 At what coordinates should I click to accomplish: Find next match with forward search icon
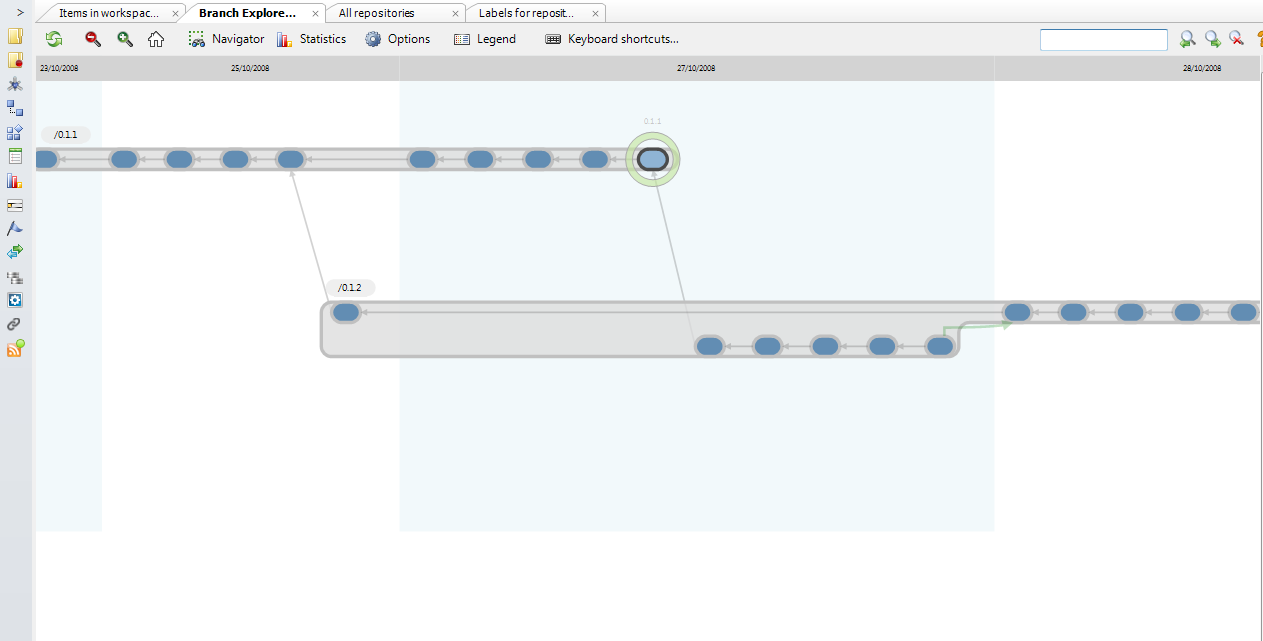(x=1212, y=39)
